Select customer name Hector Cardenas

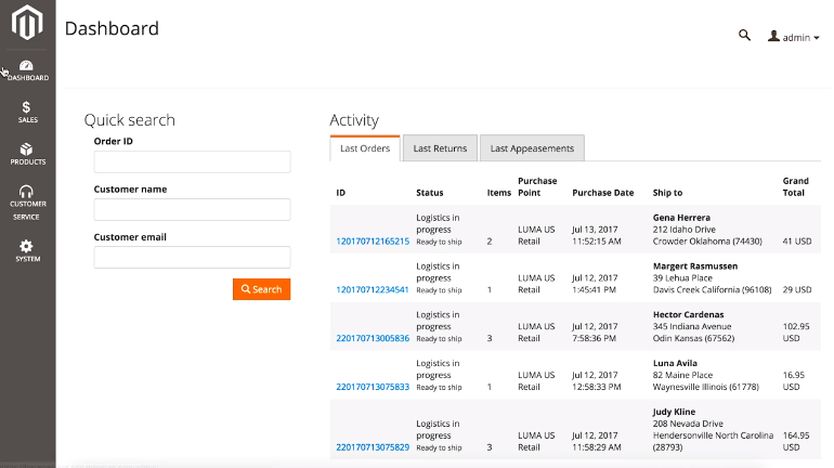(688, 314)
